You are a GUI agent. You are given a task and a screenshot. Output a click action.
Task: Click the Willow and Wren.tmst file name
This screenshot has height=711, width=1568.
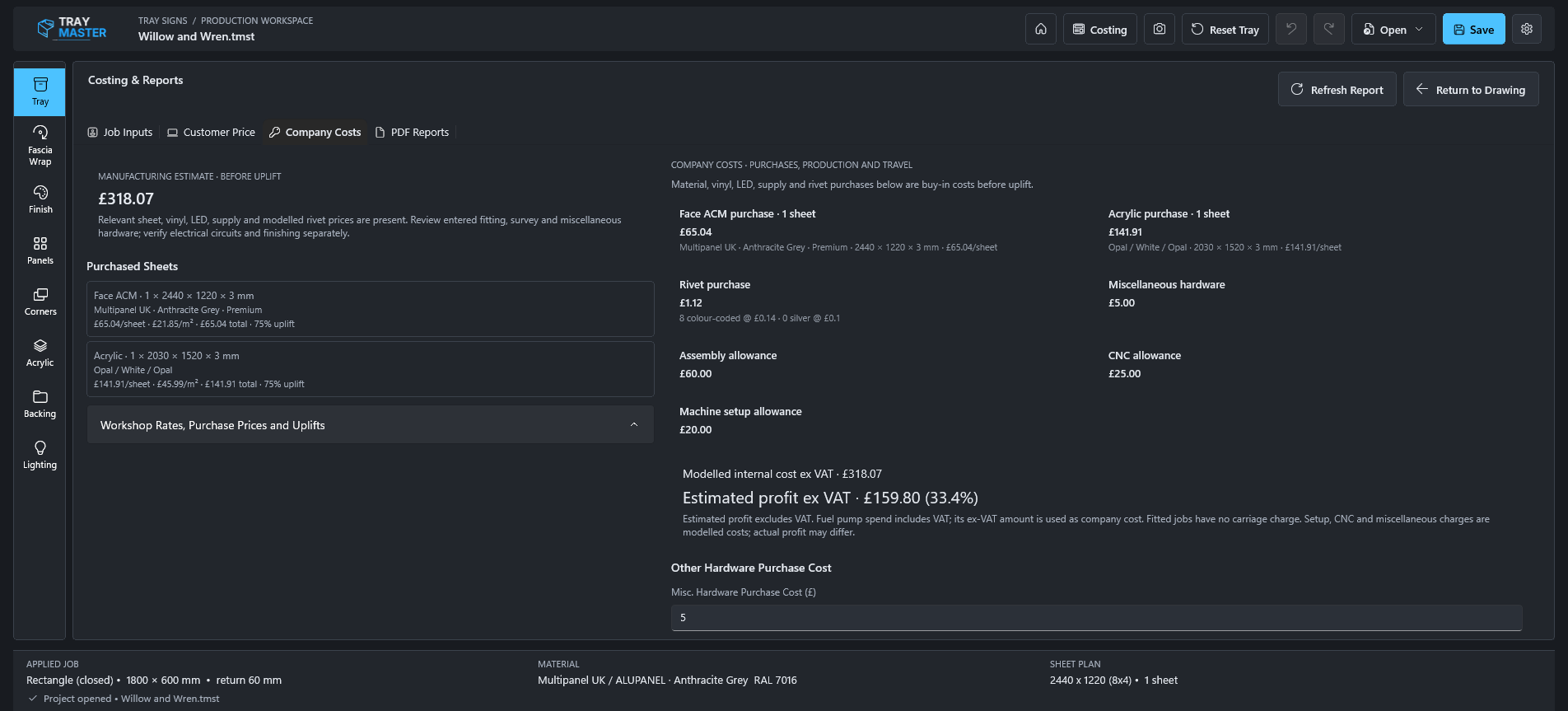click(x=196, y=36)
